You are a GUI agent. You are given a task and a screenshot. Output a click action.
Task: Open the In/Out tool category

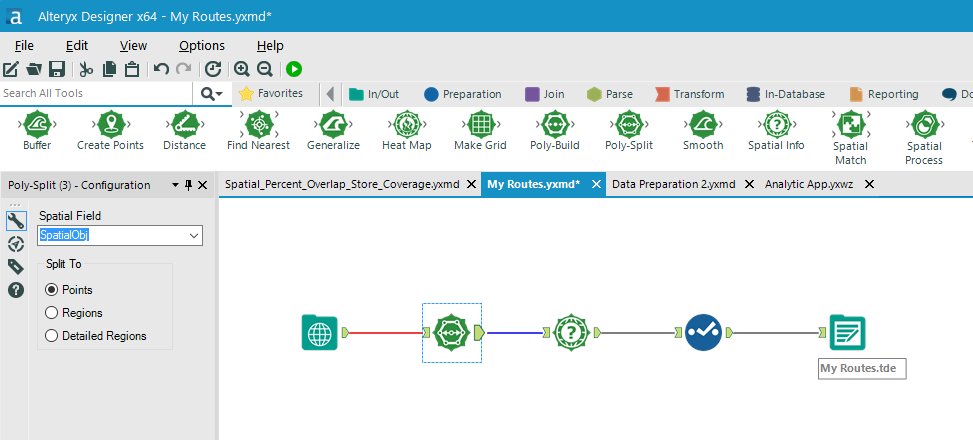point(374,94)
